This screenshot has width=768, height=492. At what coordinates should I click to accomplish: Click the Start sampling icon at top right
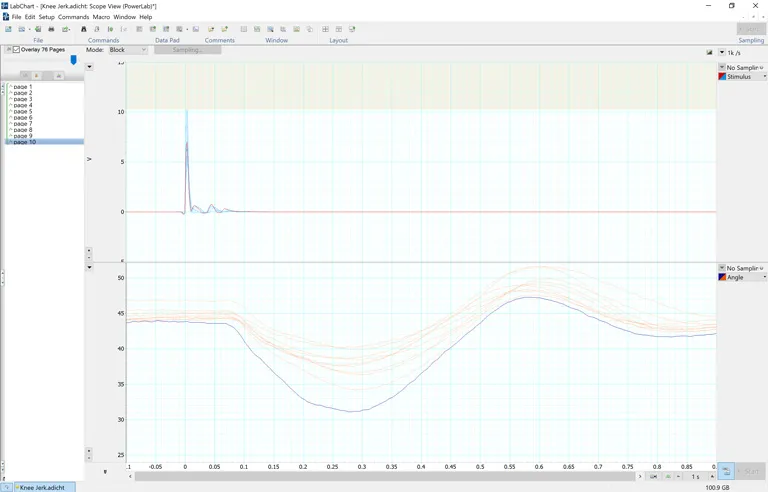click(750, 29)
